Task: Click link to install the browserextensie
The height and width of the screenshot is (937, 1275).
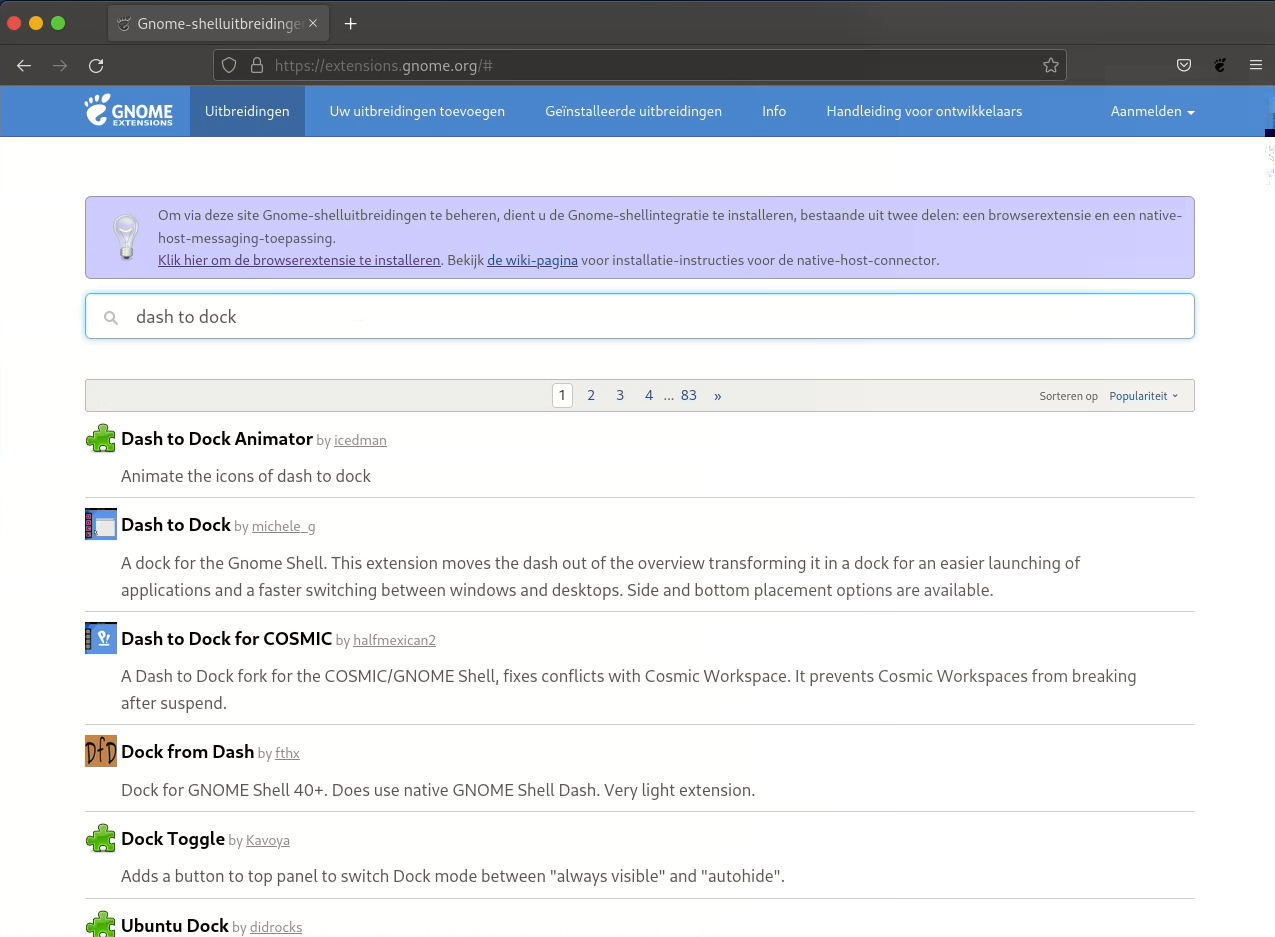Action: click(299, 260)
